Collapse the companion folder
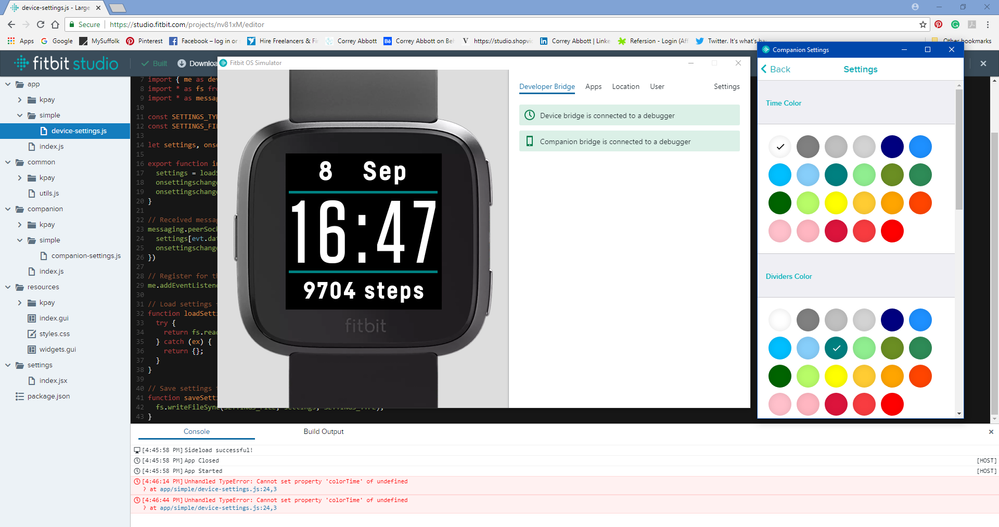The height and width of the screenshot is (527, 999). (9, 209)
